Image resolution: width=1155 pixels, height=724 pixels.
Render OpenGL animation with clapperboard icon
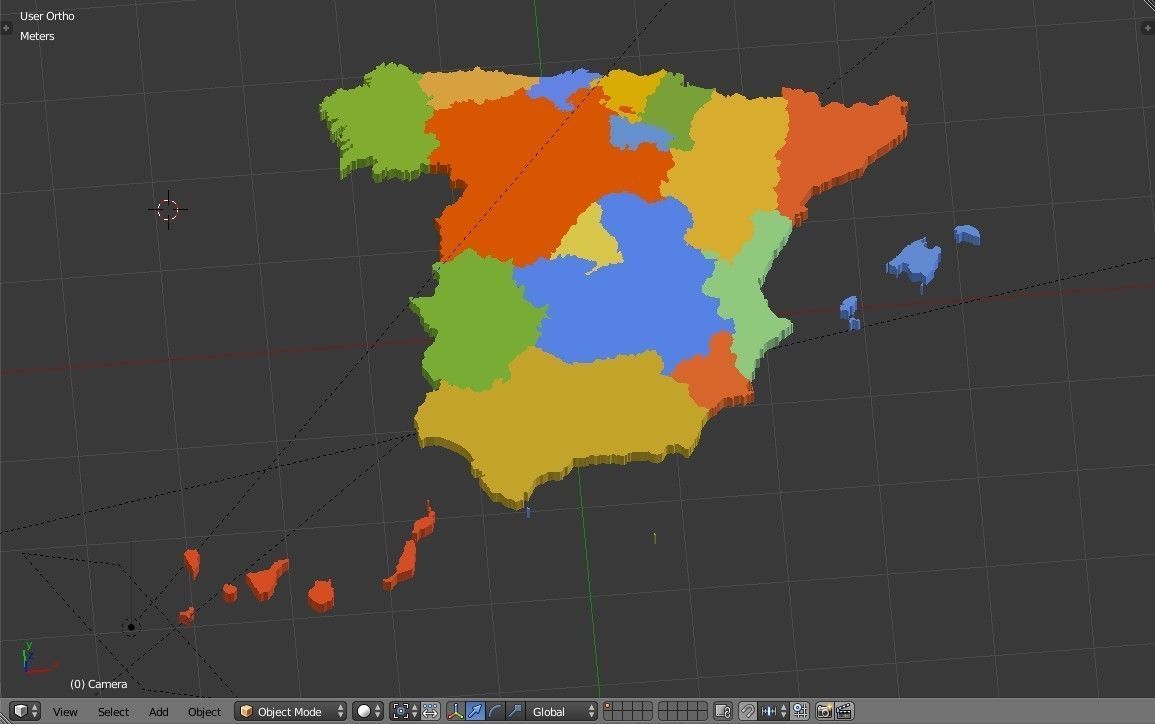click(844, 711)
